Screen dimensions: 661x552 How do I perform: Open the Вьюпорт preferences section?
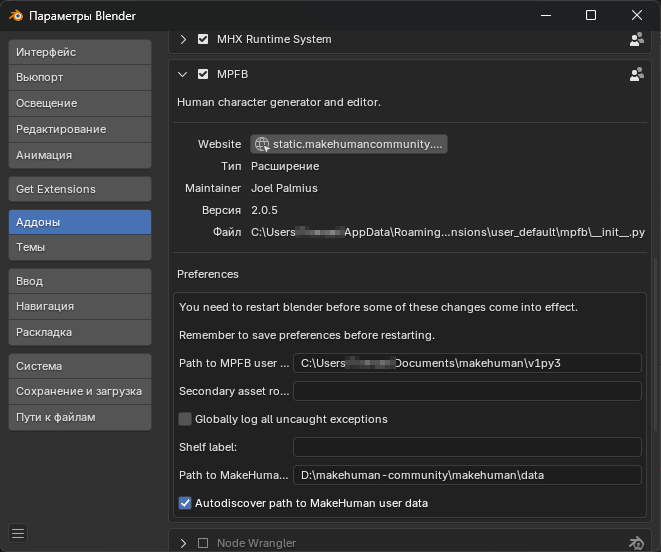80,78
